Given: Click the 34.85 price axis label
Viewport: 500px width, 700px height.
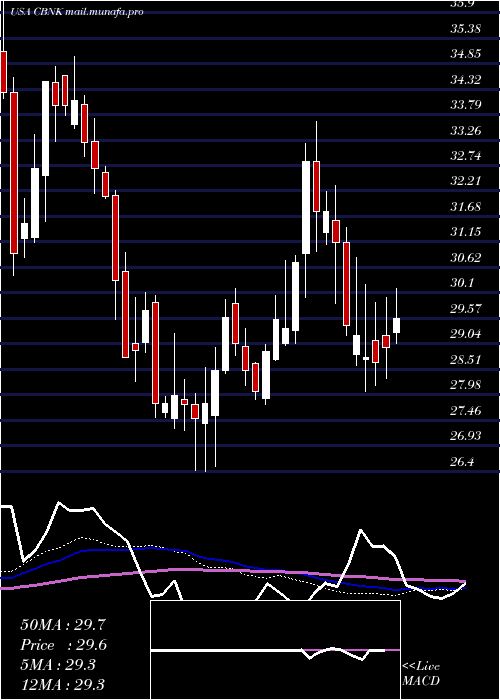Looking at the screenshot, I should click(466, 54).
